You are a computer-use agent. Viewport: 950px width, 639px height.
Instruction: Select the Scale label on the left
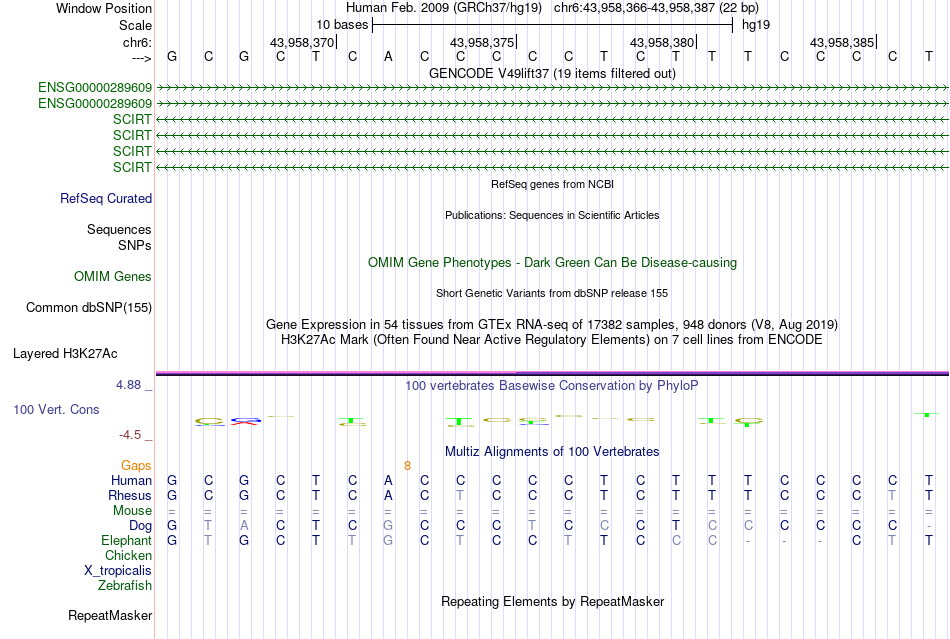[x=136, y=25]
